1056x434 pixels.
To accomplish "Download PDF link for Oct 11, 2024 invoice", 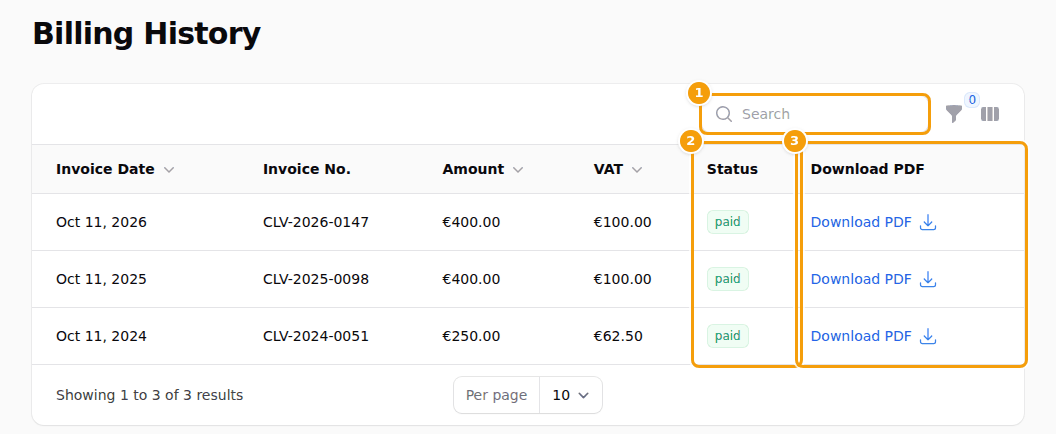I will pyautogui.click(x=873, y=336).
